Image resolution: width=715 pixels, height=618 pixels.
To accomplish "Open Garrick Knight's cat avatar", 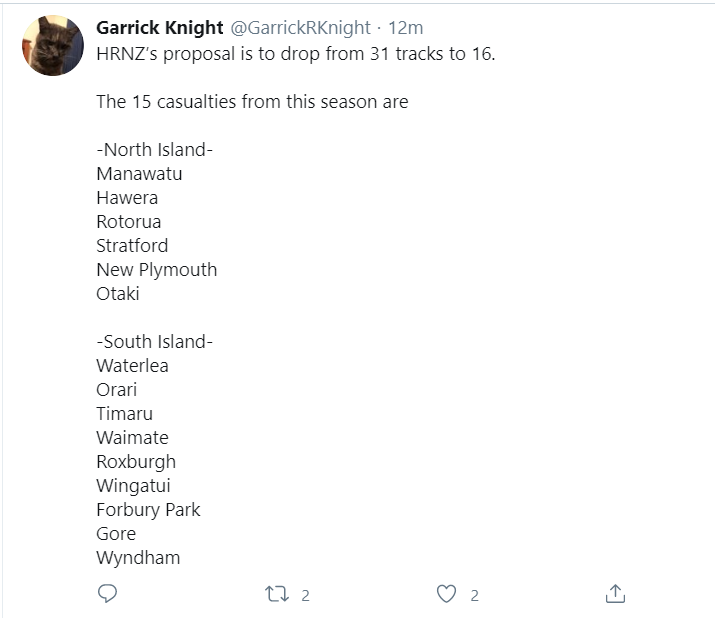I will 53,45.
